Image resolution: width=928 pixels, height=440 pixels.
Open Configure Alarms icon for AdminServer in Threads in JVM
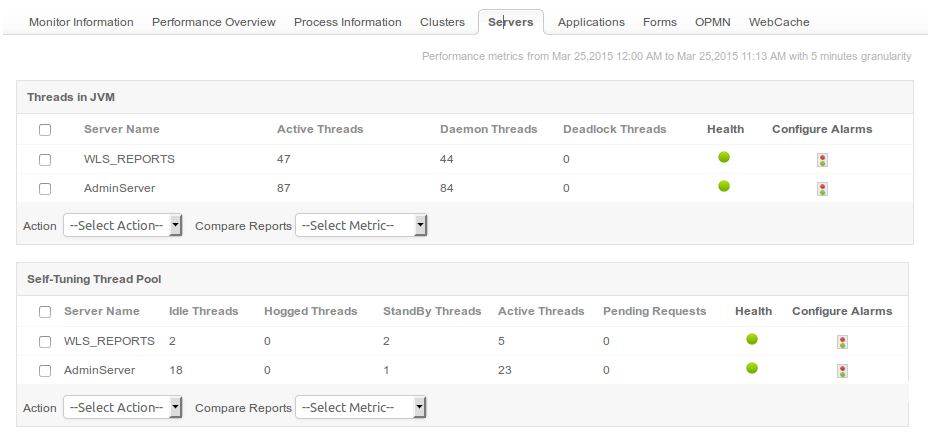click(822, 188)
